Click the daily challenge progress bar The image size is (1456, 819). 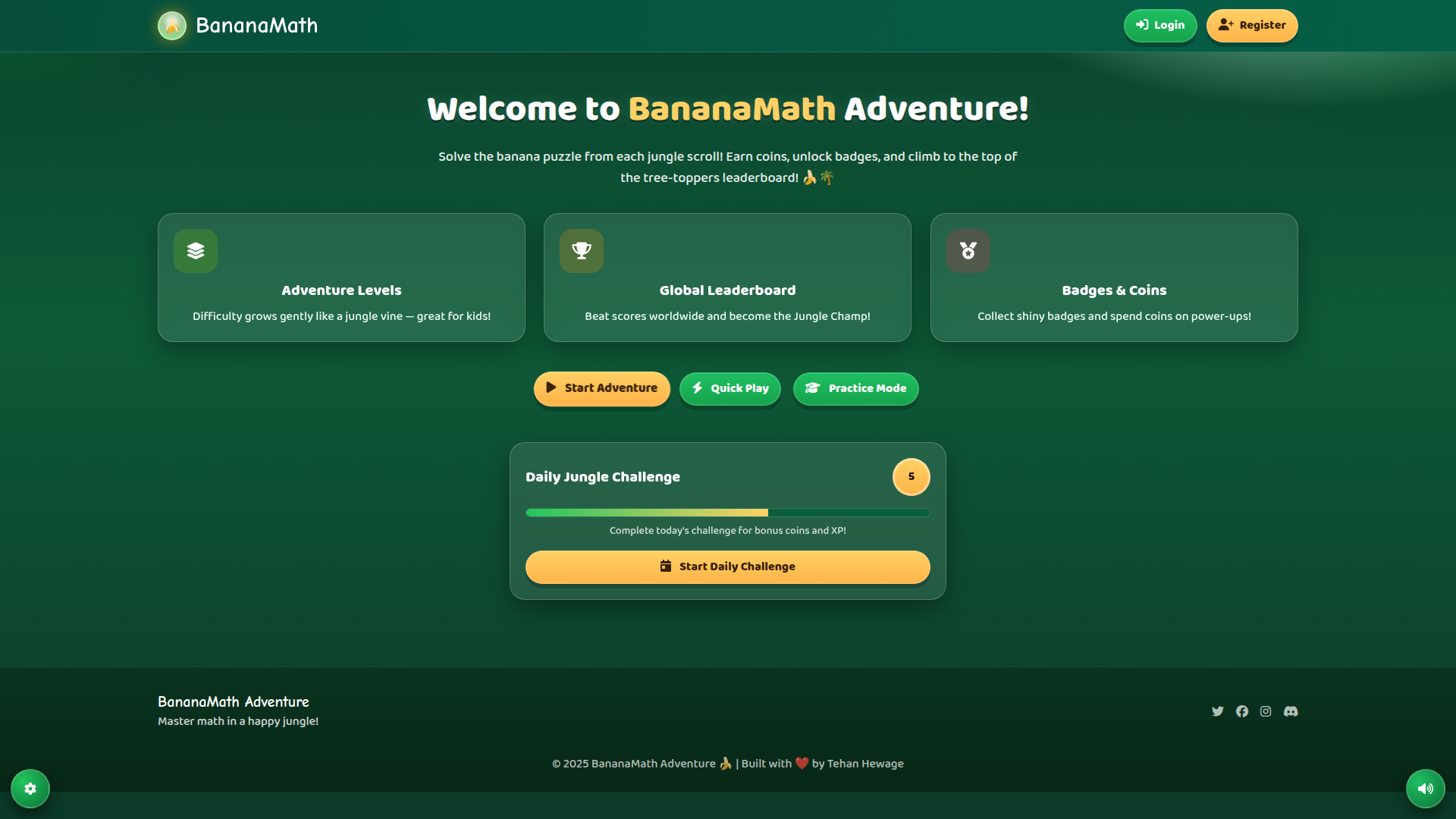(x=727, y=513)
